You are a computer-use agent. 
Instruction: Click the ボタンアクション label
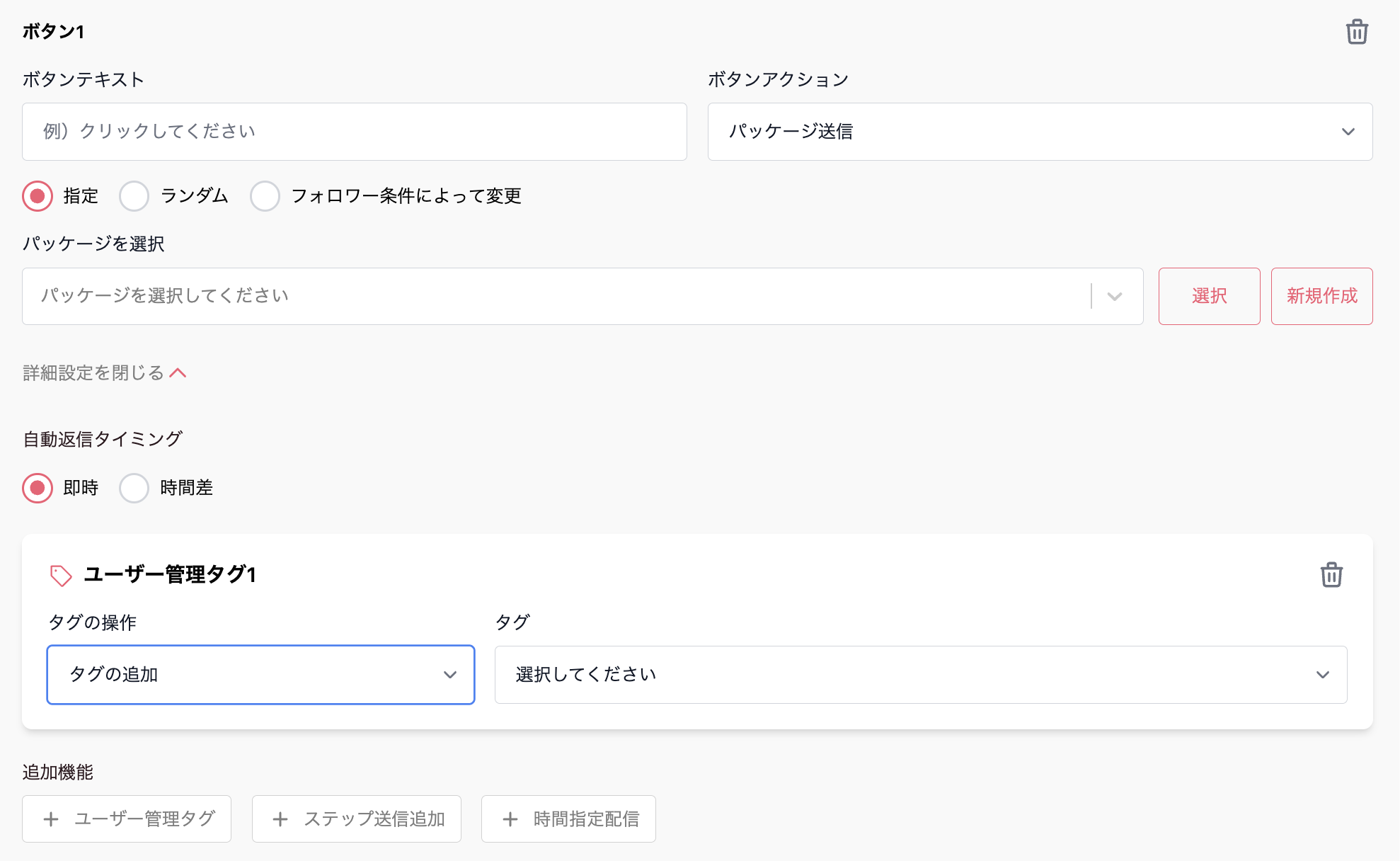pyautogui.click(x=778, y=79)
